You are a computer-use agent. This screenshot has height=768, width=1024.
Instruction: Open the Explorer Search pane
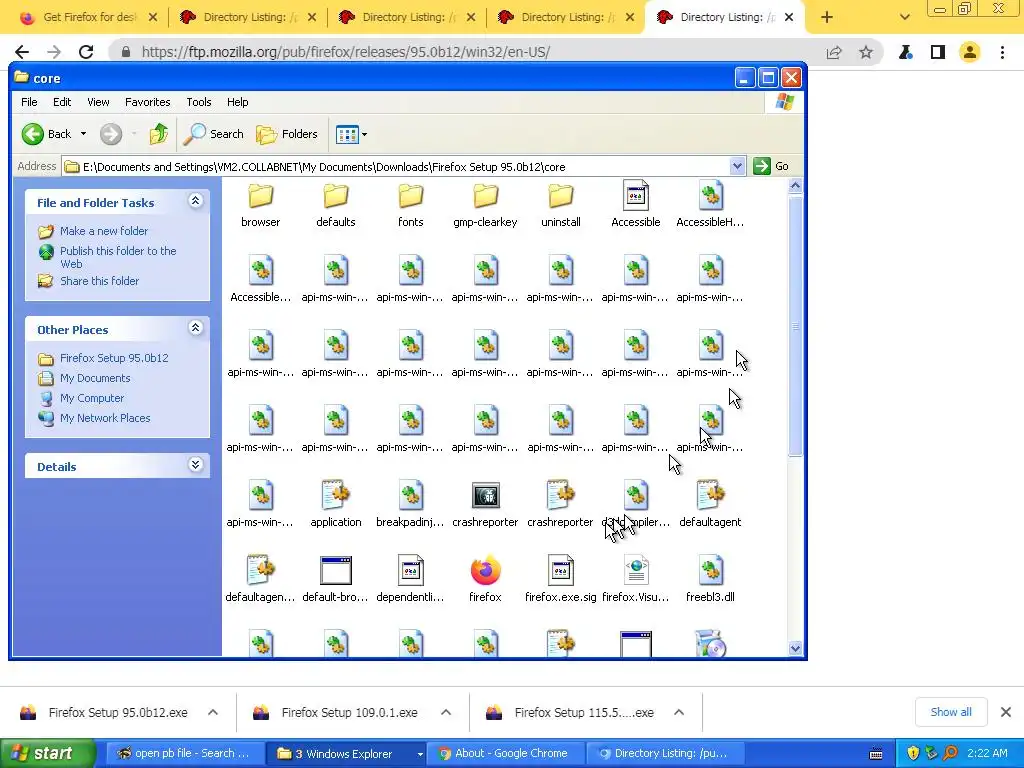point(214,134)
